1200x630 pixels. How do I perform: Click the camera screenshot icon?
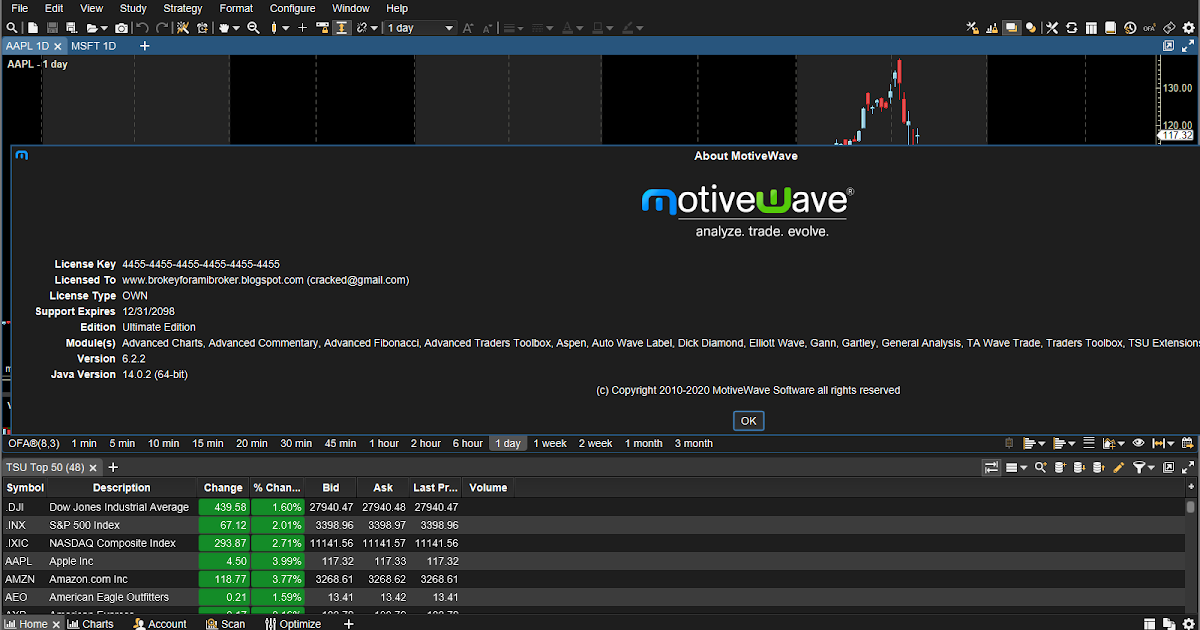tap(121, 28)
